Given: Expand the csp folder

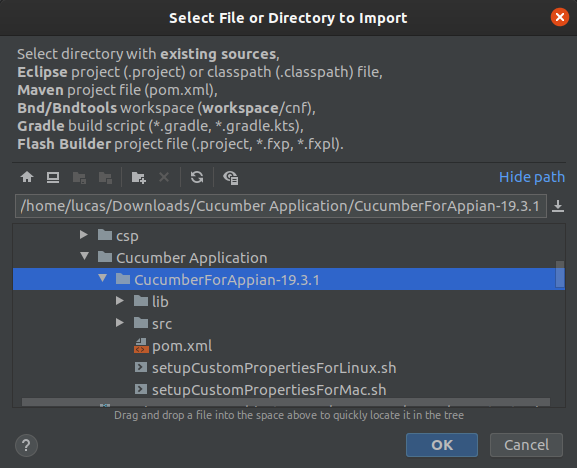Looking at the screenshot, I should click(84, 235).
